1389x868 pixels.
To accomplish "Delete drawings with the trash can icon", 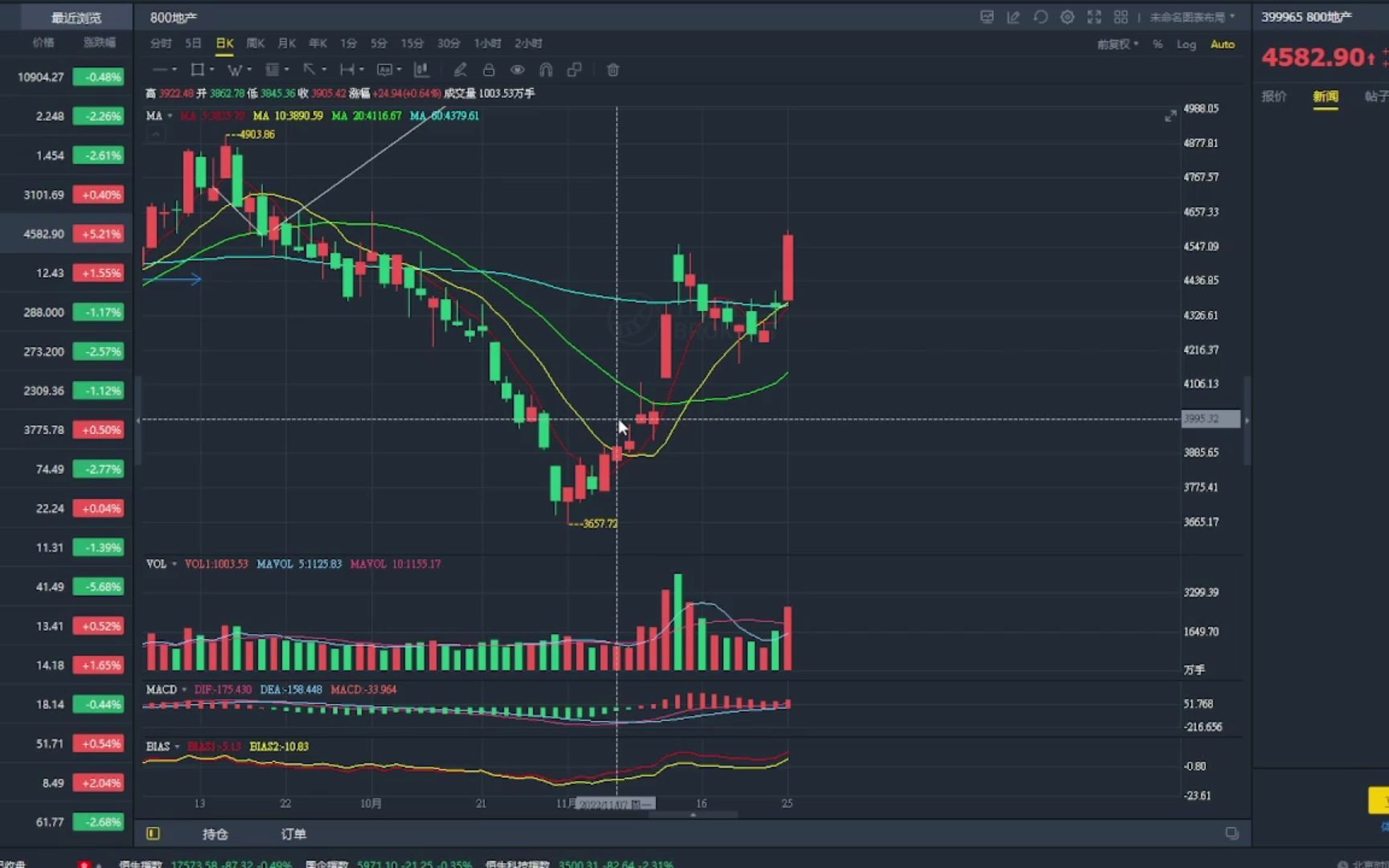I will [613, 70].
